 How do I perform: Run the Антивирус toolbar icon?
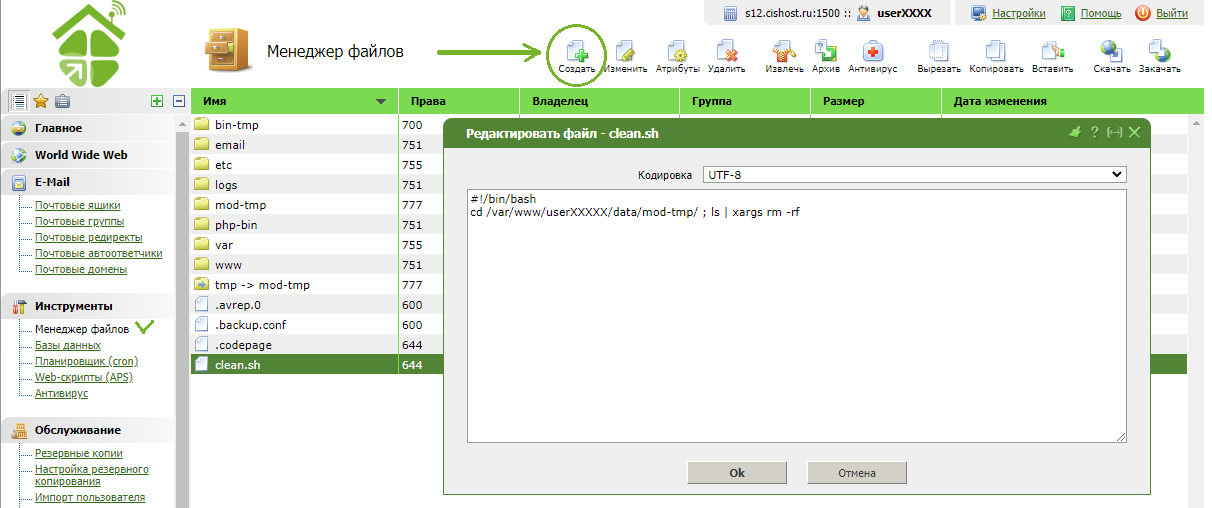pyautogui.click(x=872, y=52)
